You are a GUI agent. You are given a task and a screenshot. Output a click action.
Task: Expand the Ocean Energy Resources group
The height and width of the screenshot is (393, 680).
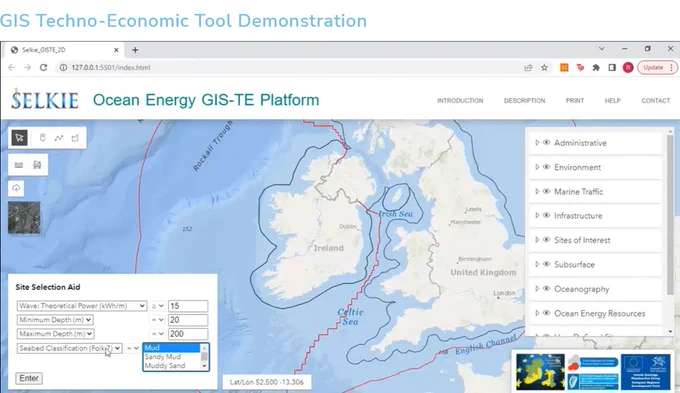coord(537,313)
